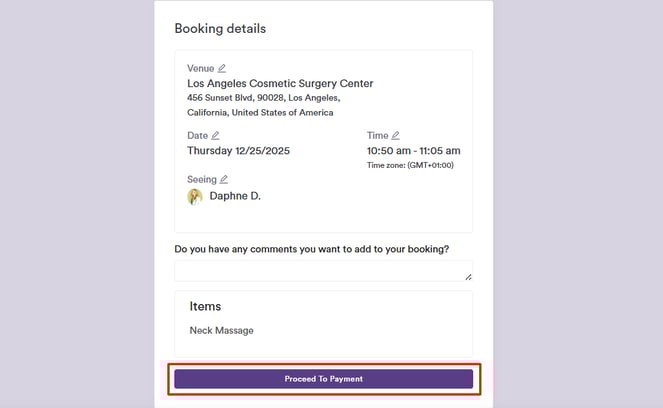Edit the booking date via pencil icon

click(x=215, y=135)
